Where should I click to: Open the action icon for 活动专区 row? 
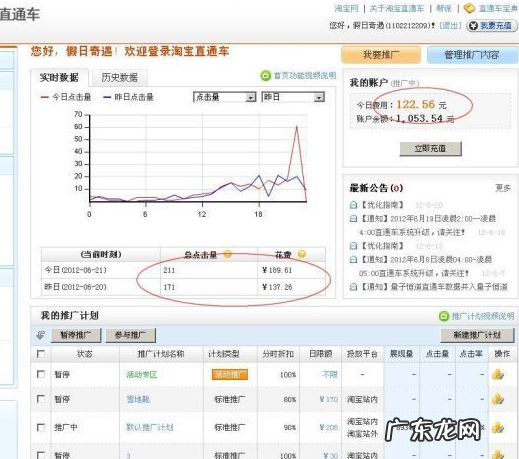[x=498, y=375]
